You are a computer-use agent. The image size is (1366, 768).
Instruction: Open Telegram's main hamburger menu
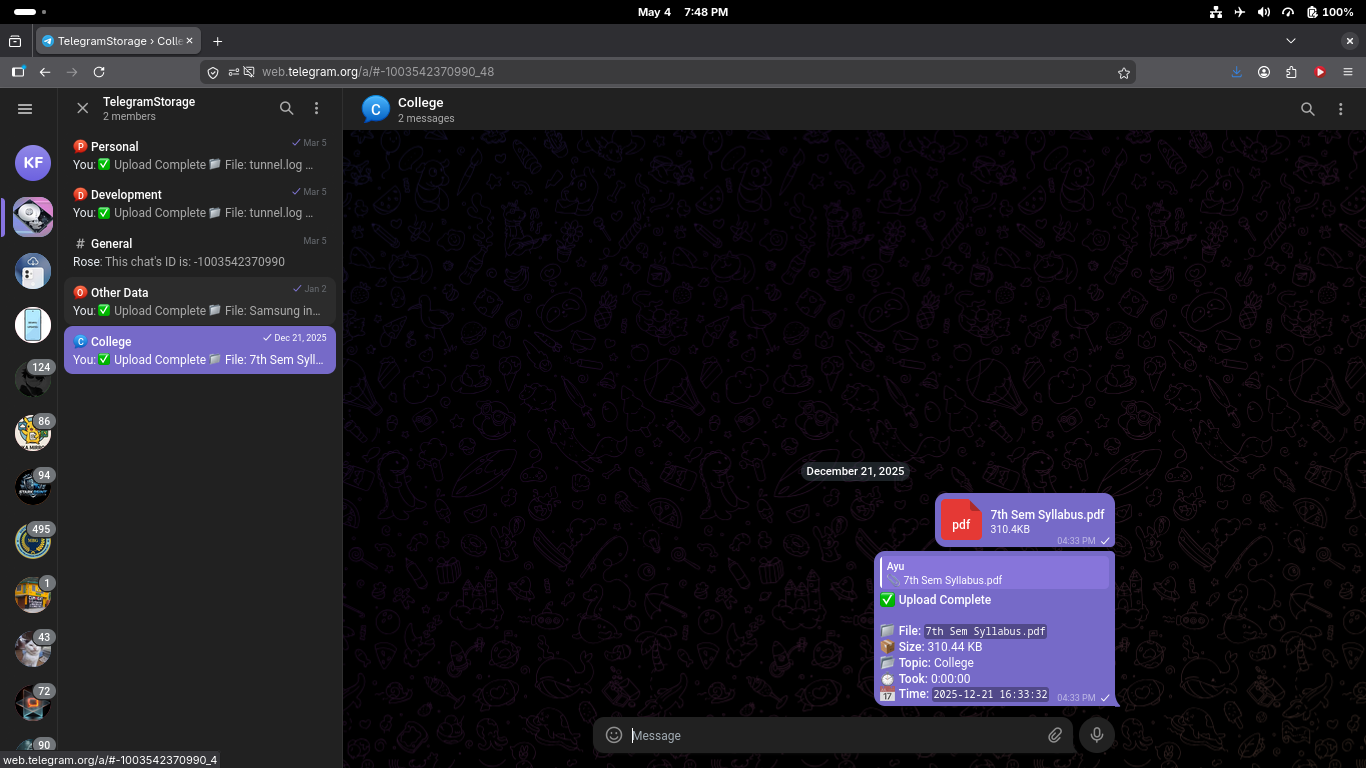[25, 109]
